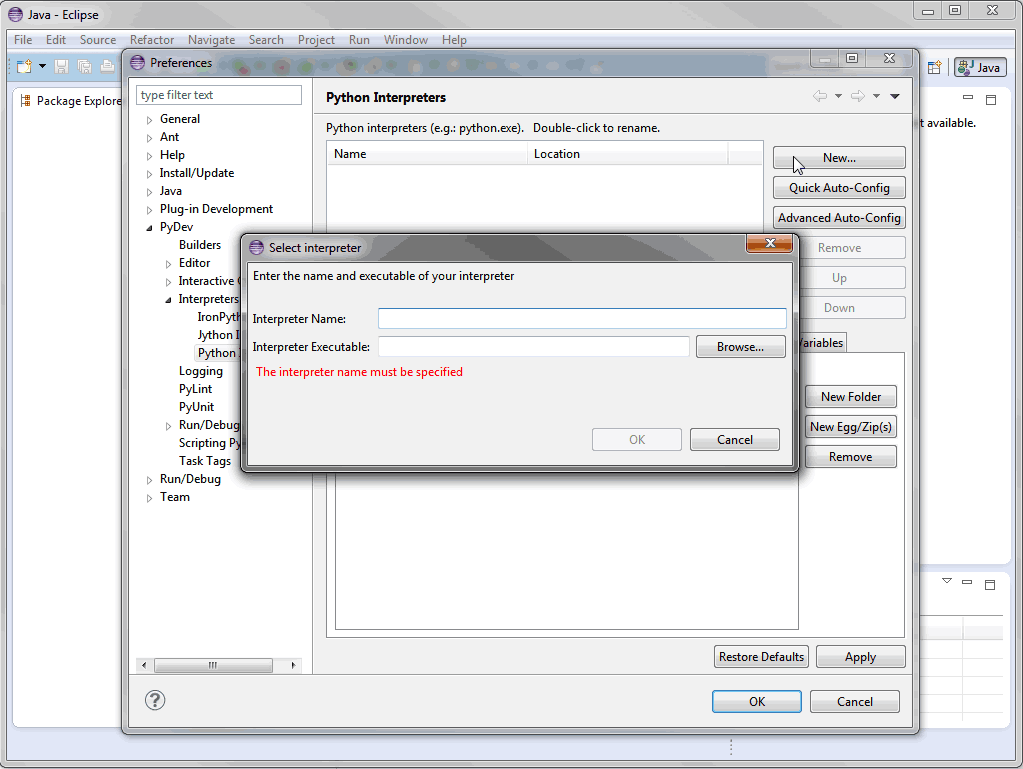
Task: Click the Preferences help question mark icon
Action: pos(155,700)
